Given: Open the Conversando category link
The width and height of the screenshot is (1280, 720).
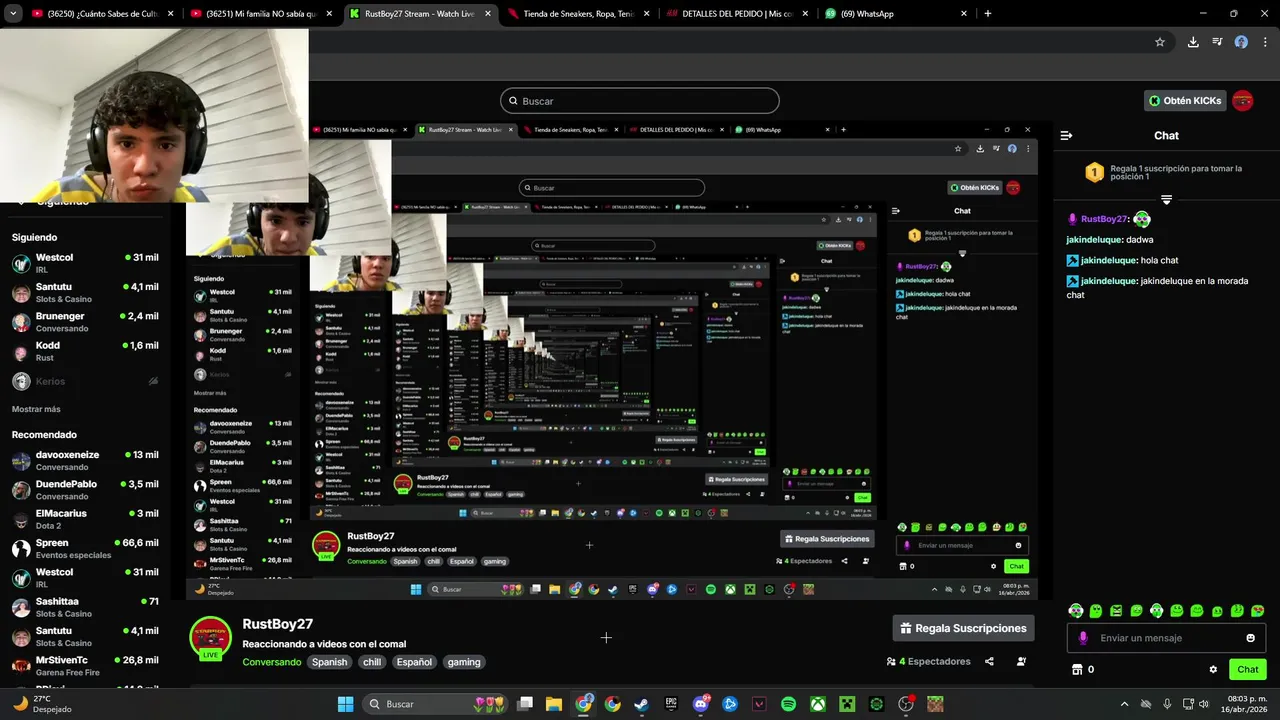Looking at the screenshot, I should (271, 662).
